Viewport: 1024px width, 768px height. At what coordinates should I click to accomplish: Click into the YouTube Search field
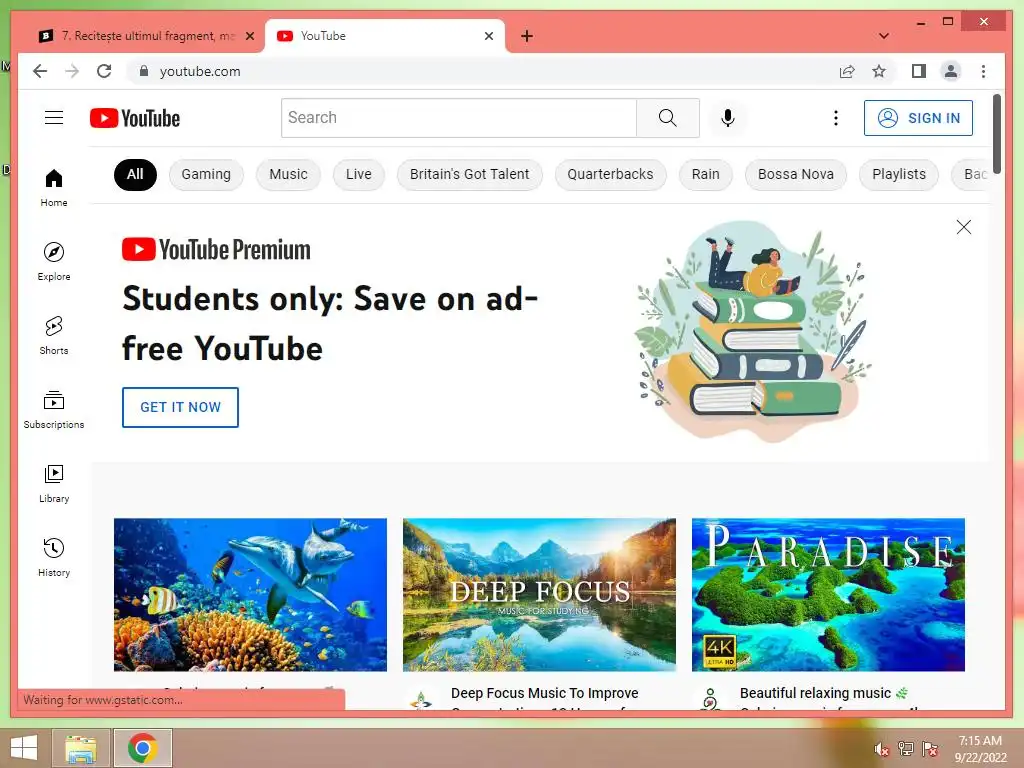(458, 118)
